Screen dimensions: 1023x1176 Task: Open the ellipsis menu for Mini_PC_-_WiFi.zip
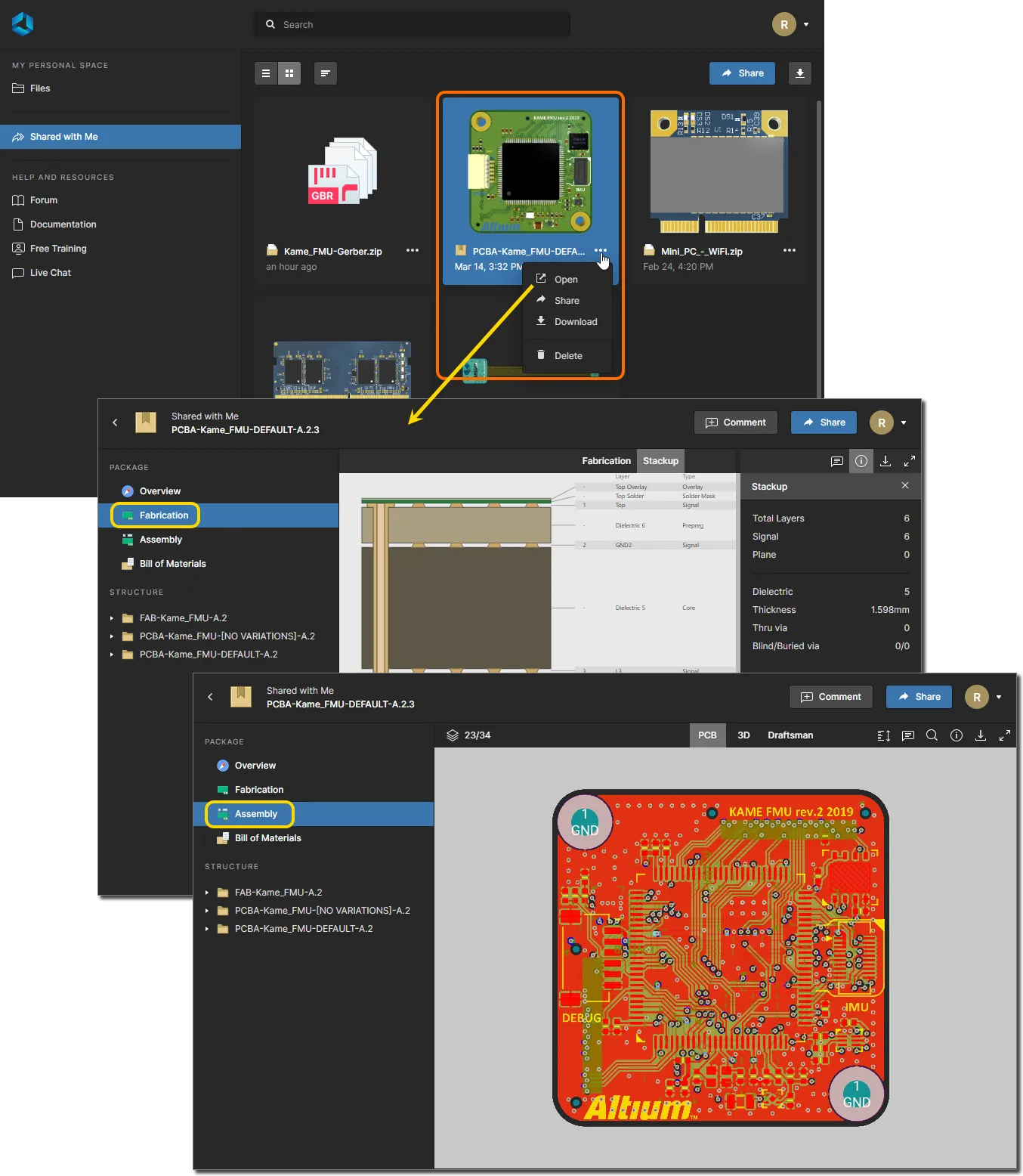coord(790,251)
